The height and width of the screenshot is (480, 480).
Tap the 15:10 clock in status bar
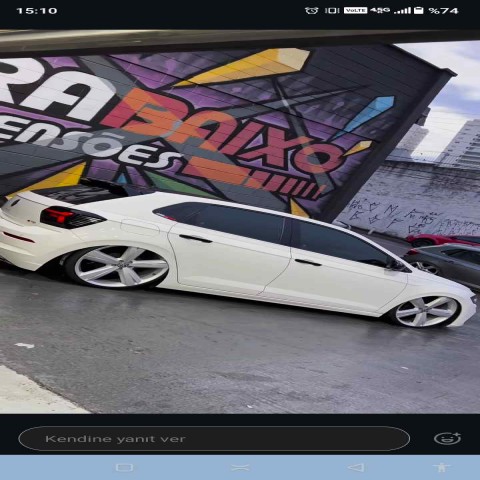[37, 11]
